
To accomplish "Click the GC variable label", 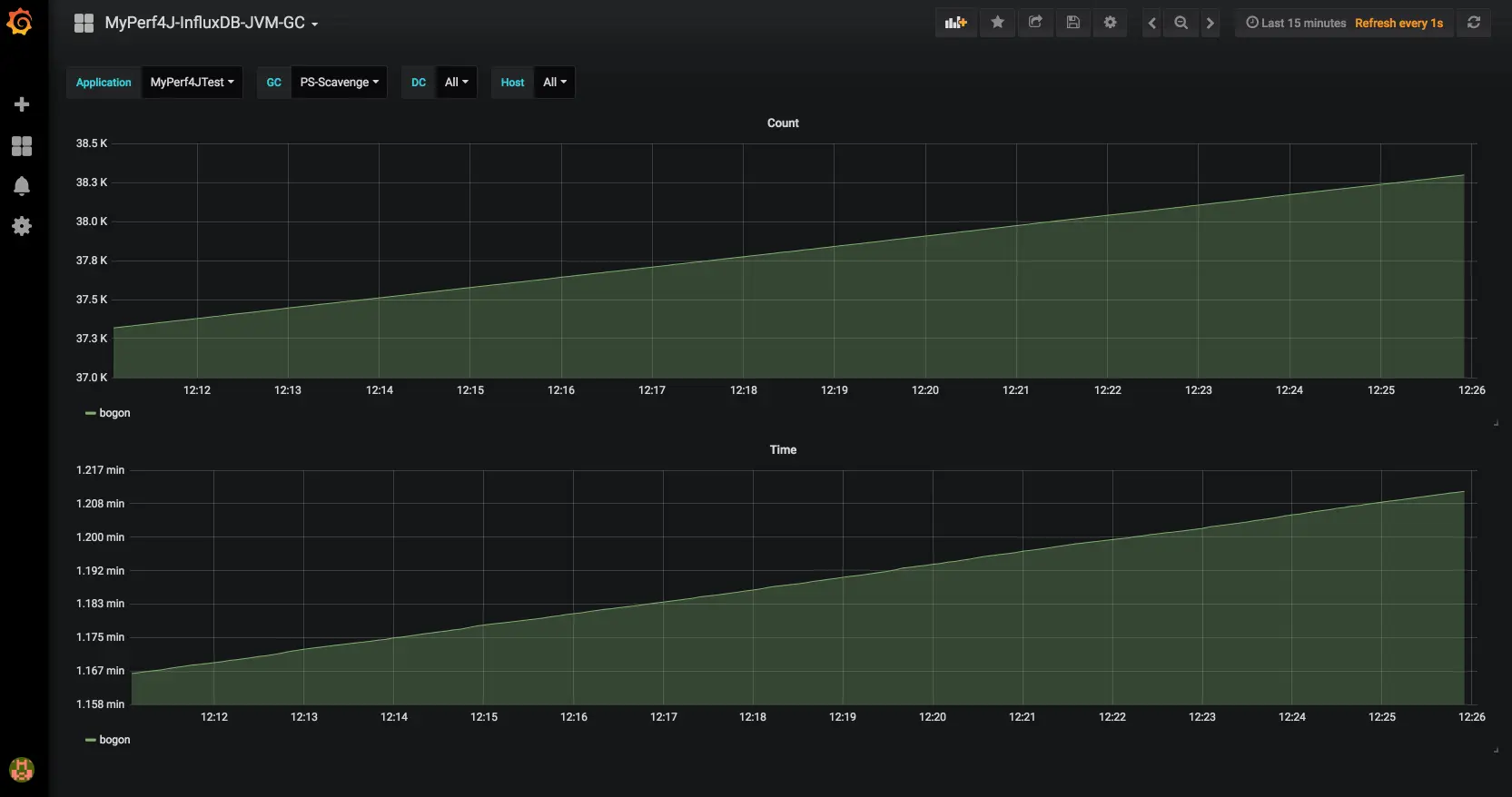I will [273, 83].
